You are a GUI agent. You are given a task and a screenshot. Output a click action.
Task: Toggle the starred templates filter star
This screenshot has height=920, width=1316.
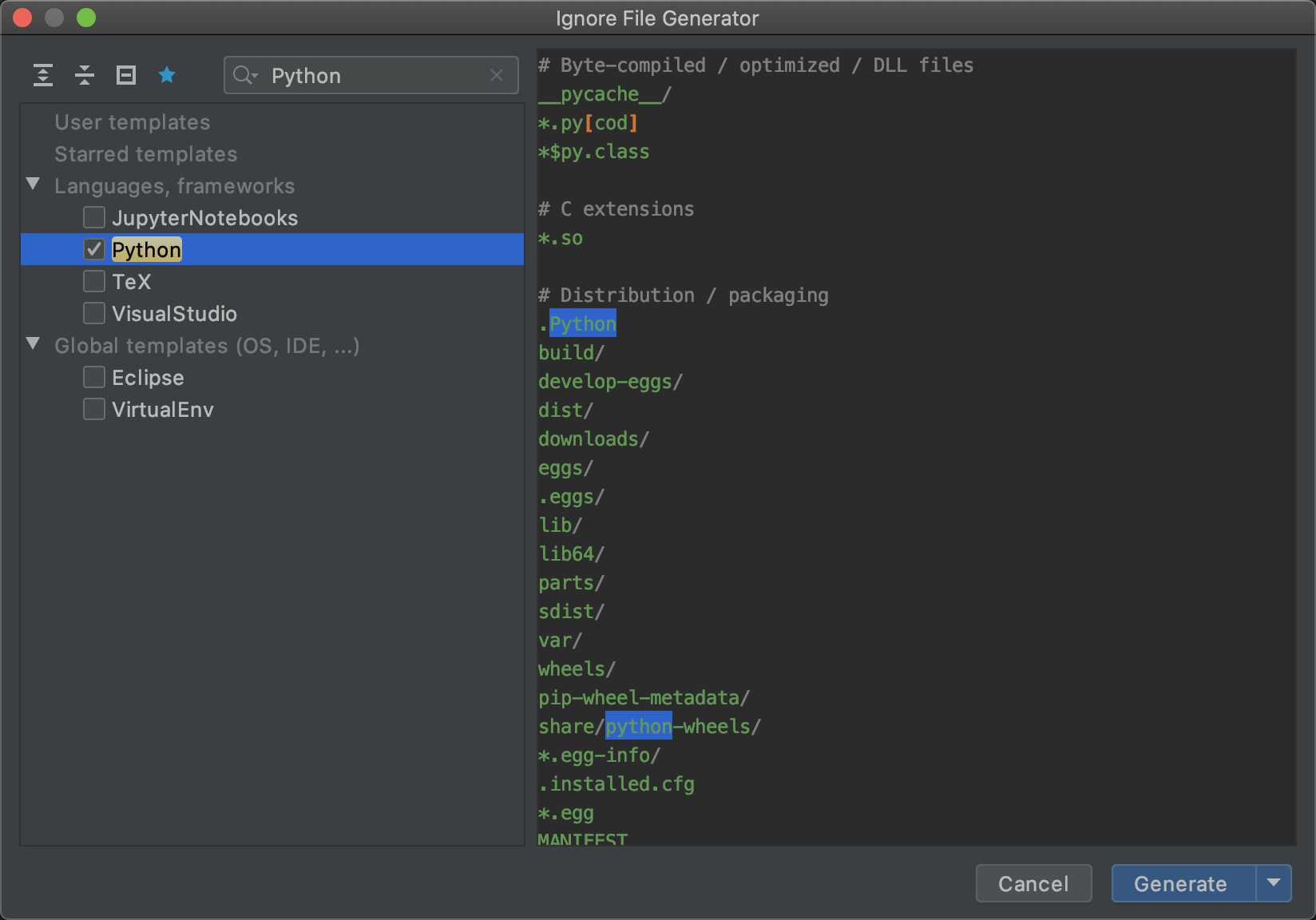[167, 75]
